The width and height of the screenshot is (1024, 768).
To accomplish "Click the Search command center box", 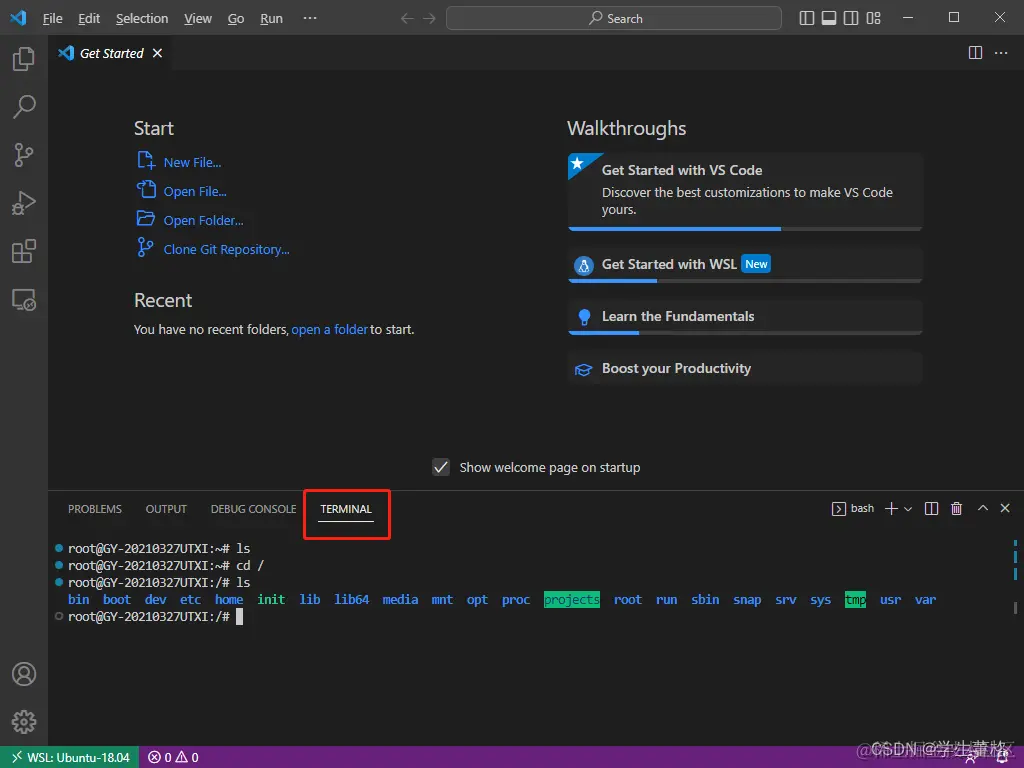I will click(614, 18).
